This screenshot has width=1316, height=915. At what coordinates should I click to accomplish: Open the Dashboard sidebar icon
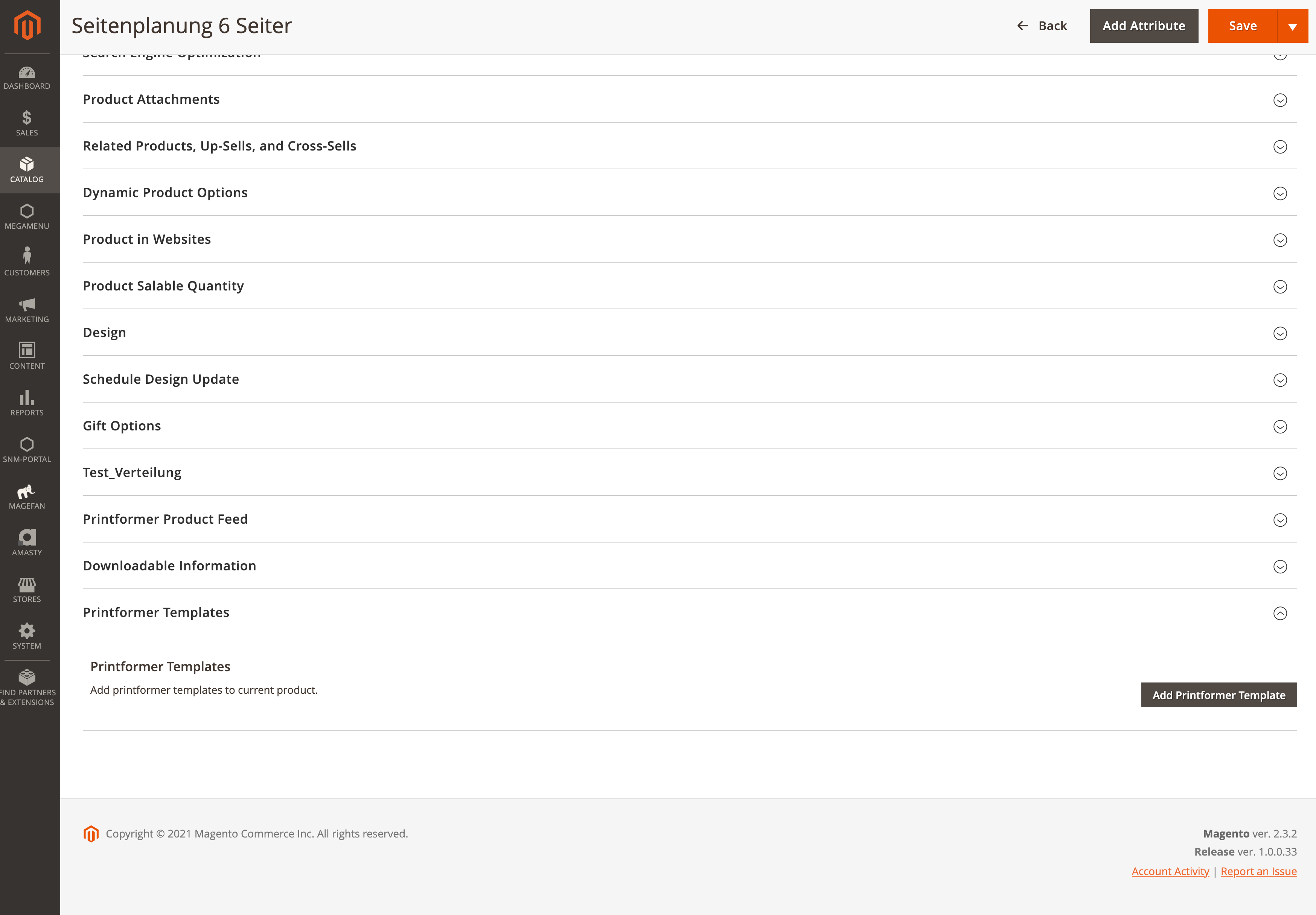(x=27, y=73)
